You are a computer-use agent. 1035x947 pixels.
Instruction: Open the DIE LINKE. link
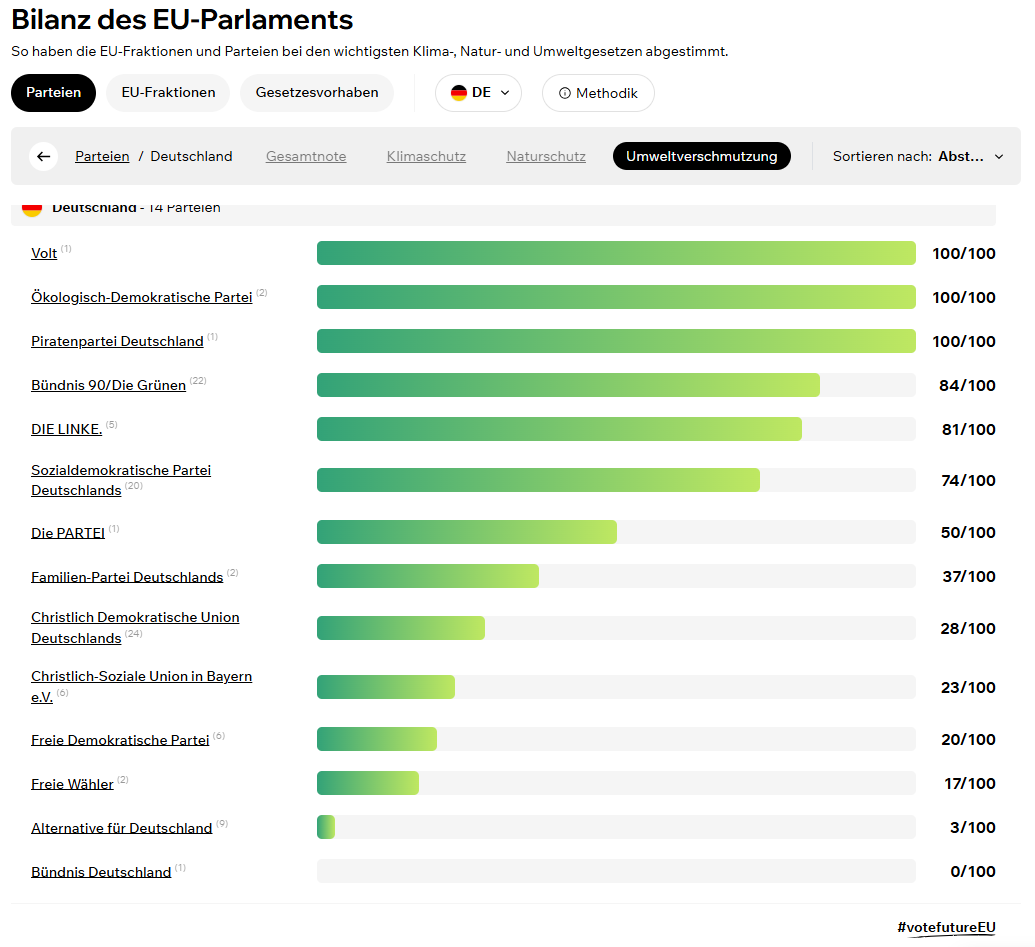[67, 430]
